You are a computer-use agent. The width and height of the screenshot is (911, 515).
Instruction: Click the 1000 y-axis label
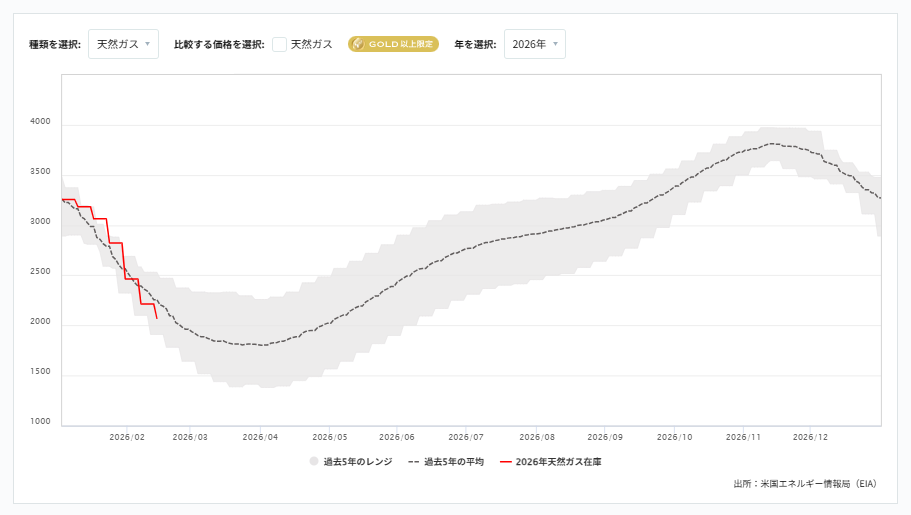pos(40,421)
